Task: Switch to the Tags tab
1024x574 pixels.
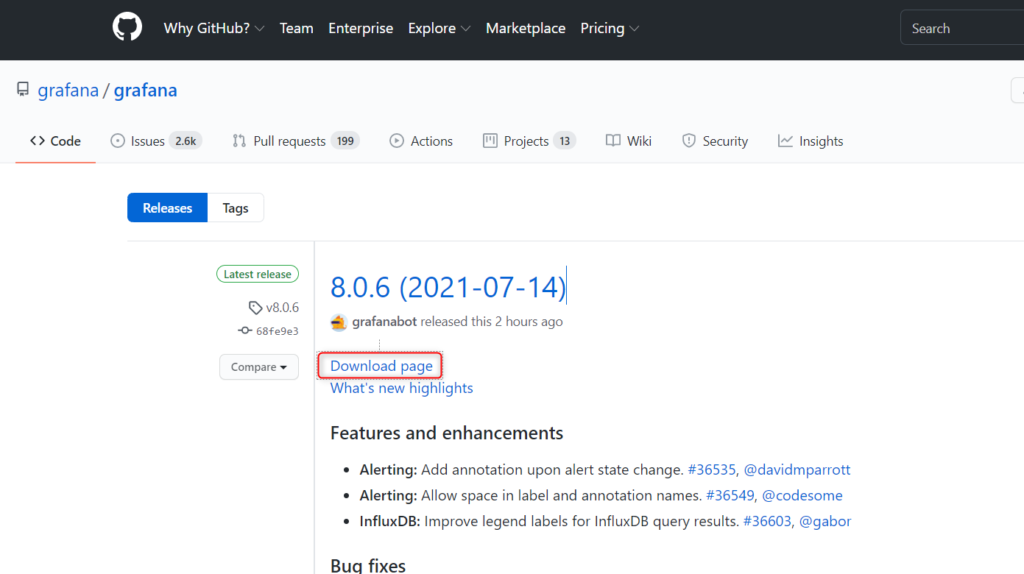Action: pyautogui.click(x=235, y=208)
